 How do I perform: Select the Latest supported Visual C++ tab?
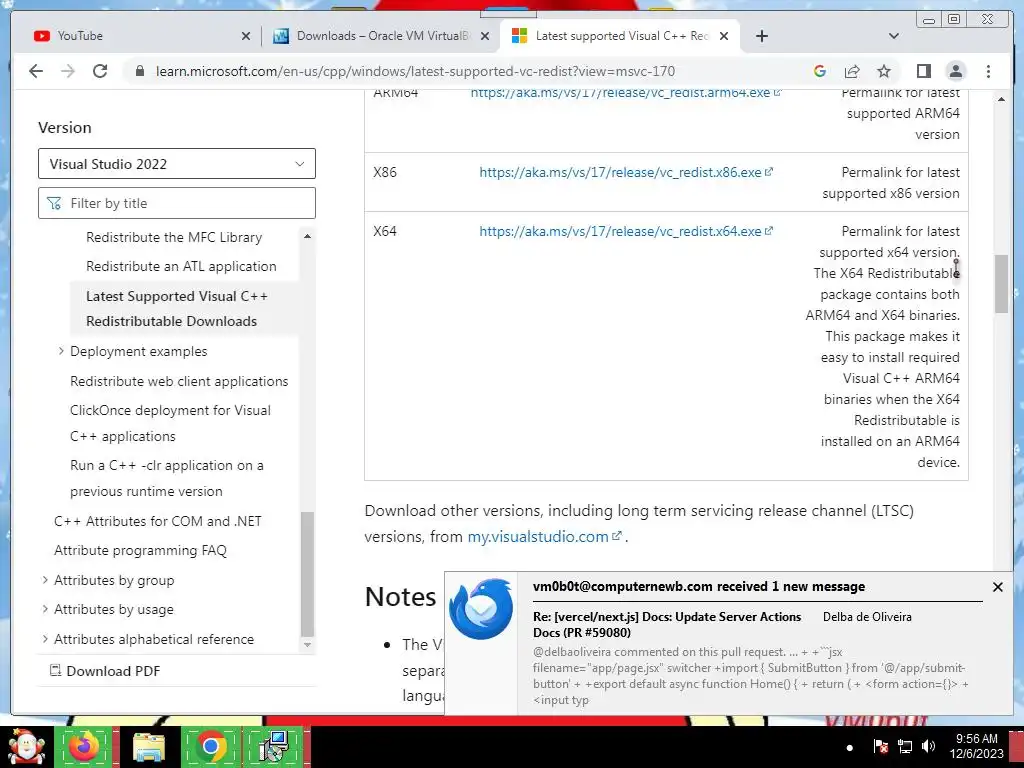(x=620, y=36)
